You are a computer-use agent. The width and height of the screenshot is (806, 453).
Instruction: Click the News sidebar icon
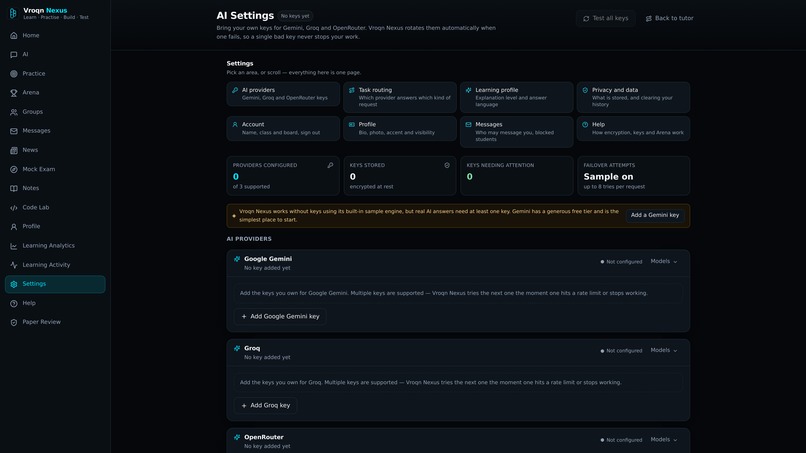click(14, 150)
